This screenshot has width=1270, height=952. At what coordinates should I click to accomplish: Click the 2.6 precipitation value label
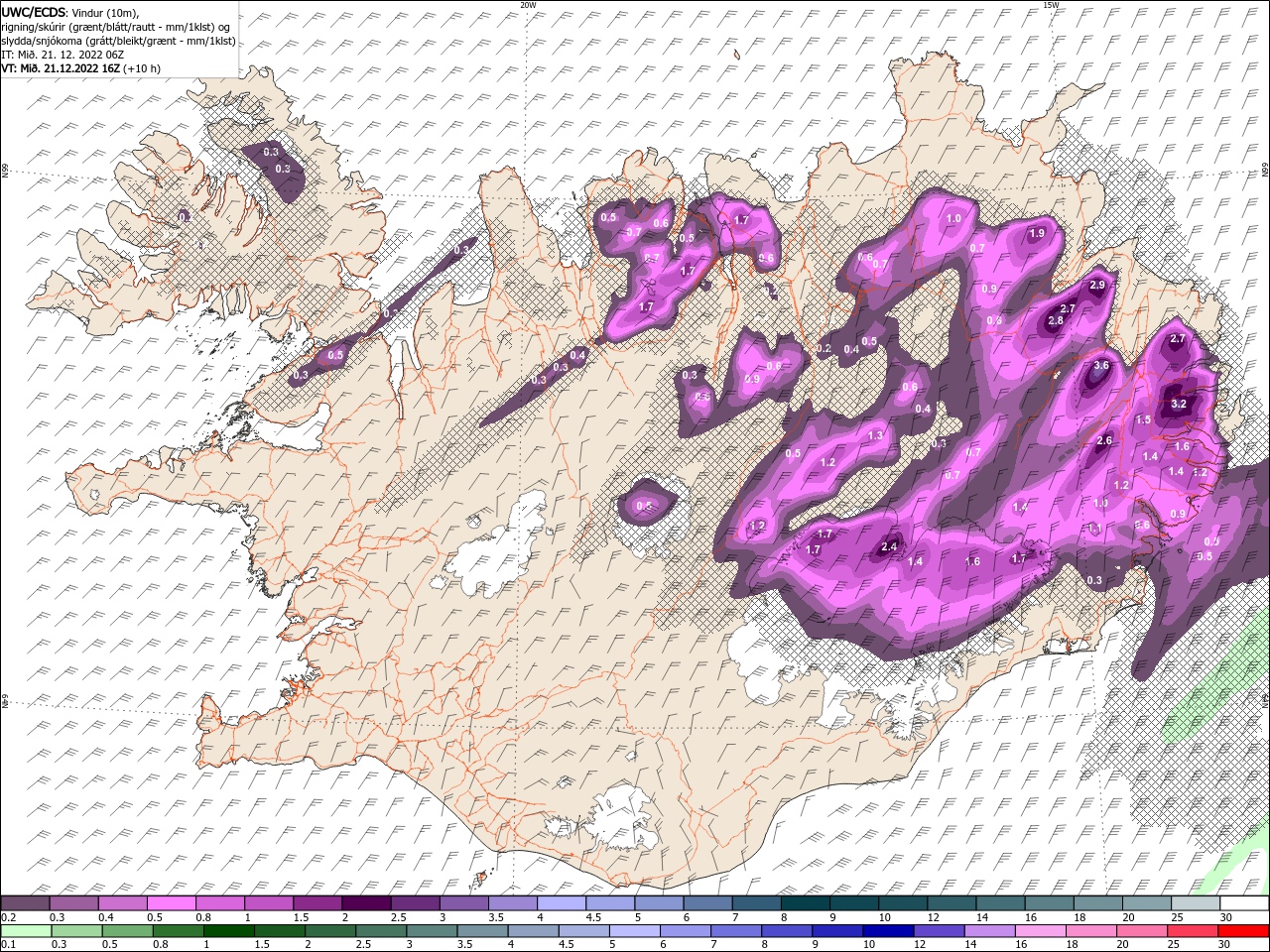[1104, 440]
